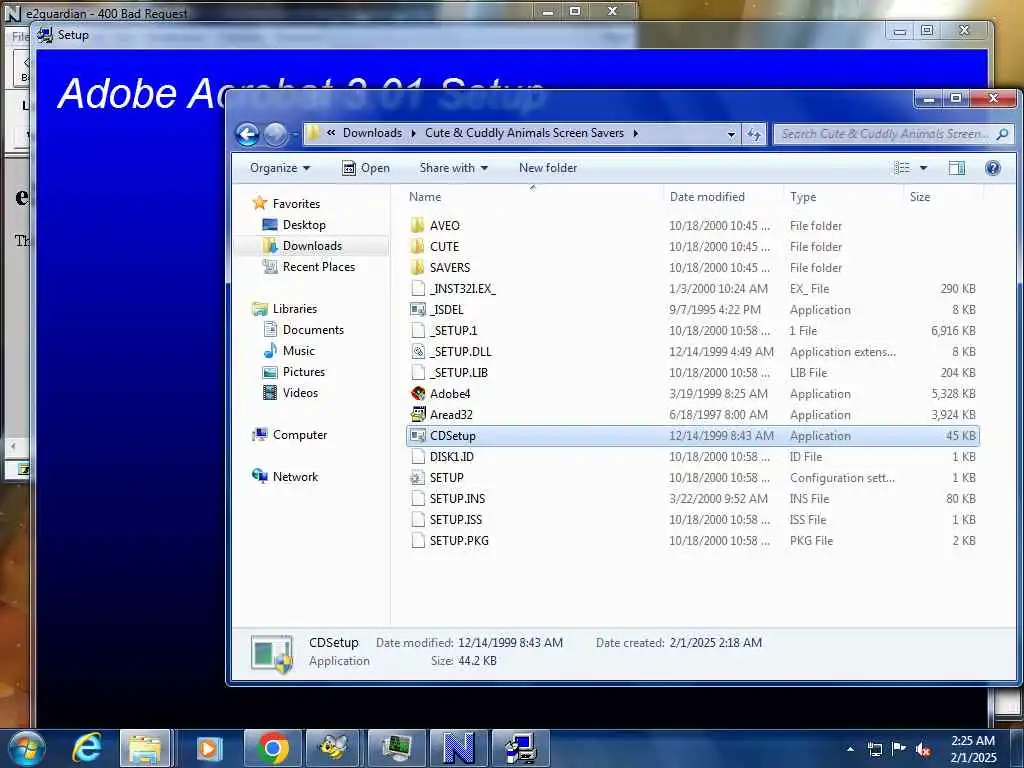Open the Share with dropdown

(453, 168)
